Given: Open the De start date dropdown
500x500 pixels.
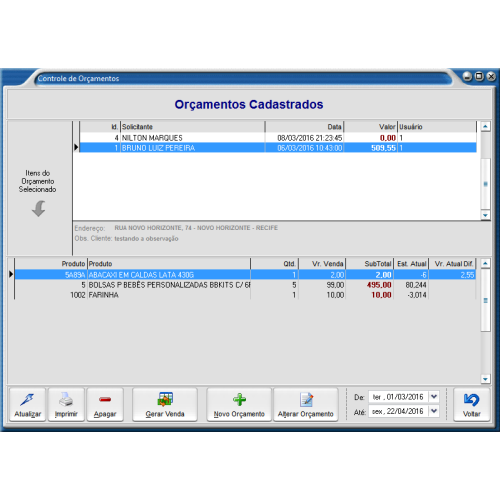Looking at the screenshot, I should (434, 397).
